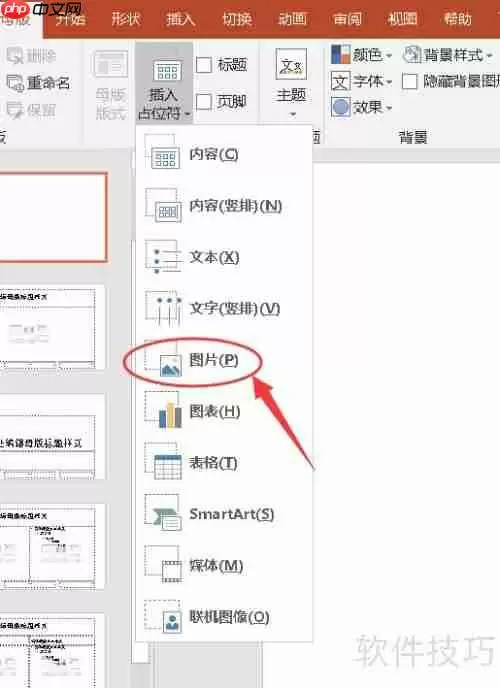Switch to the 审阅 review tab
Image resolution: width=500 pixels, height=688 pixels.
[347, 18]
